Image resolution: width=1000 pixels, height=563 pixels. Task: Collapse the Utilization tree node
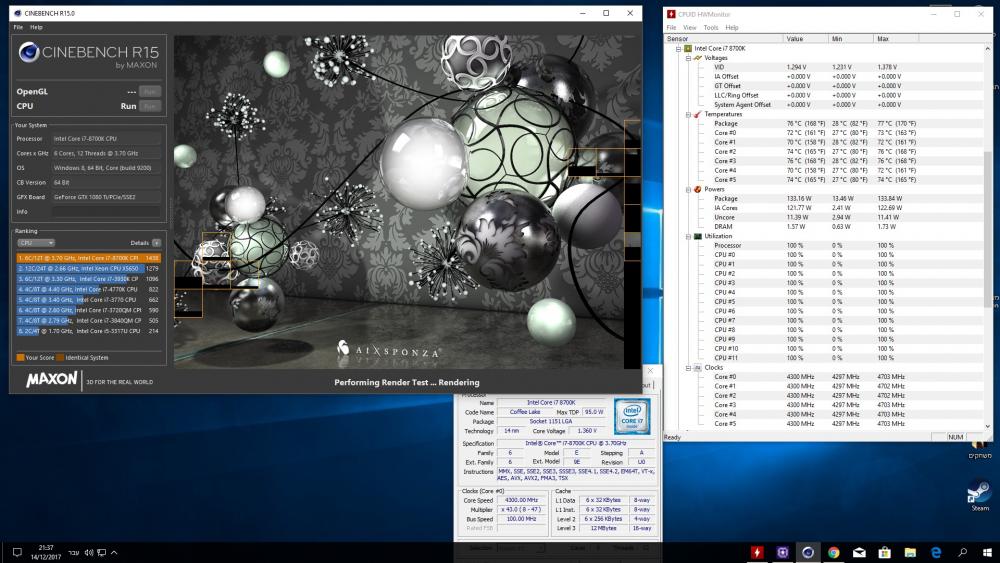pos(688,236)
